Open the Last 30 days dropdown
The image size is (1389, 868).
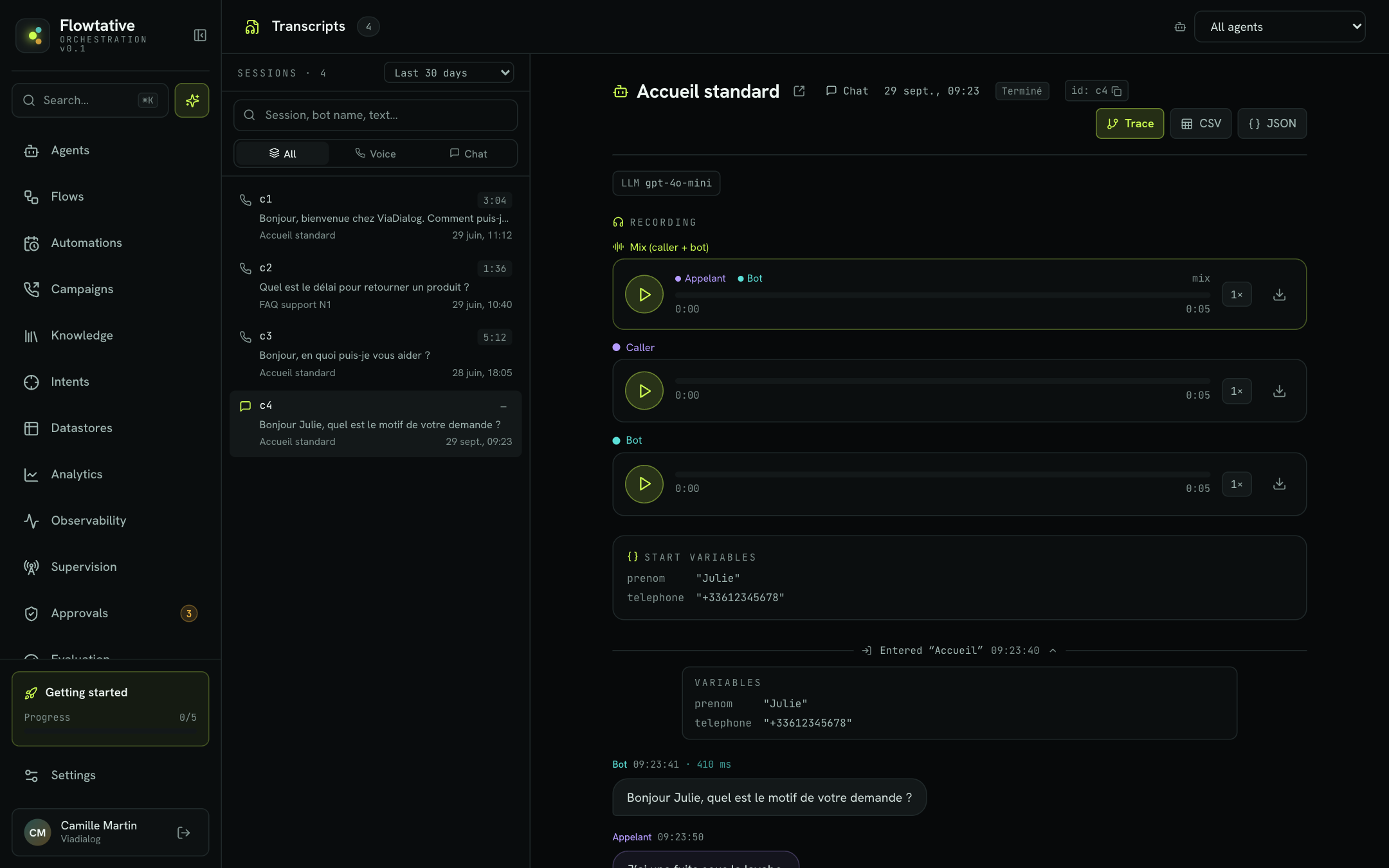449,73
